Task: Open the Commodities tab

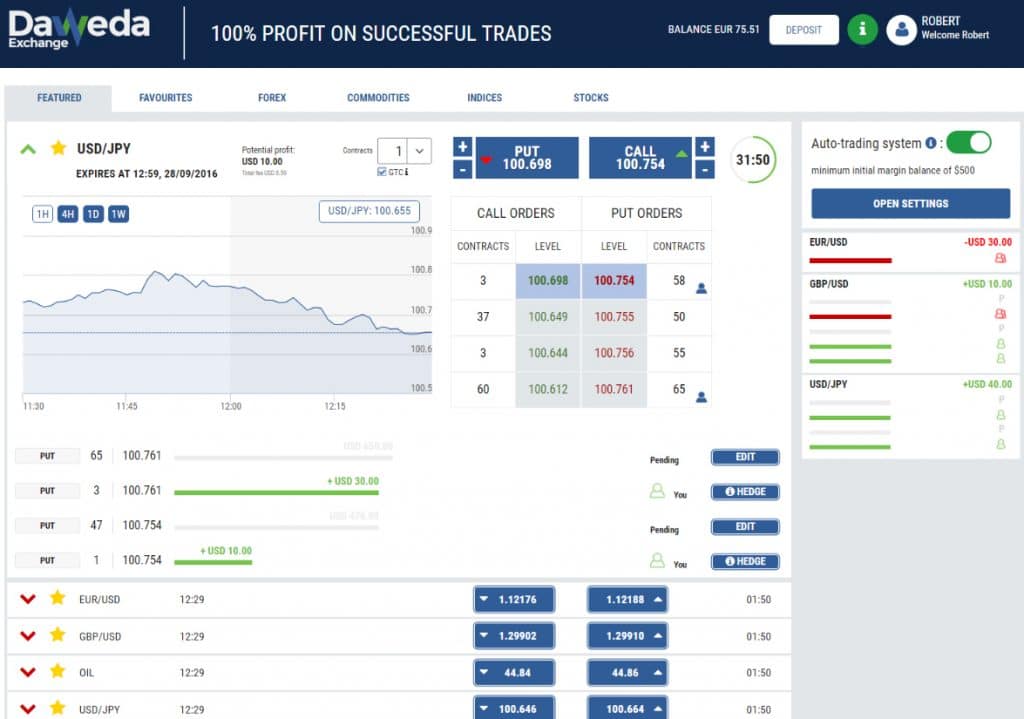Action: point(378,98)
